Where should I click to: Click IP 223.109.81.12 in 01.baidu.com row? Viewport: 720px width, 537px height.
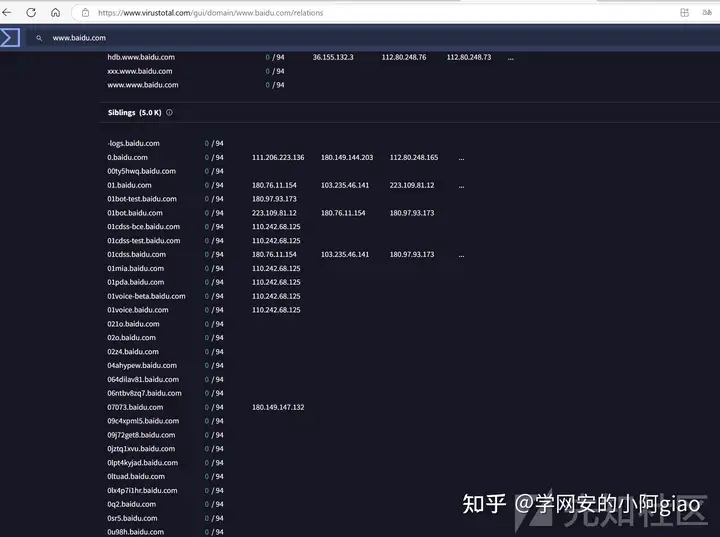tap(411, 185)
